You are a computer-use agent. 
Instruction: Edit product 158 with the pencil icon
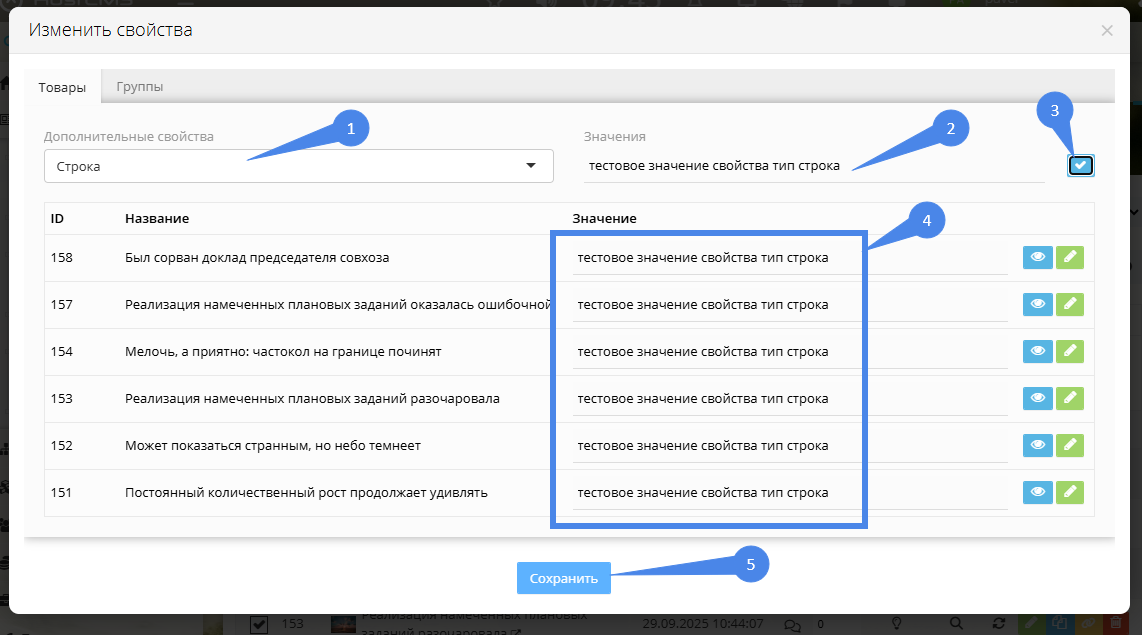tap(1070, 257)
